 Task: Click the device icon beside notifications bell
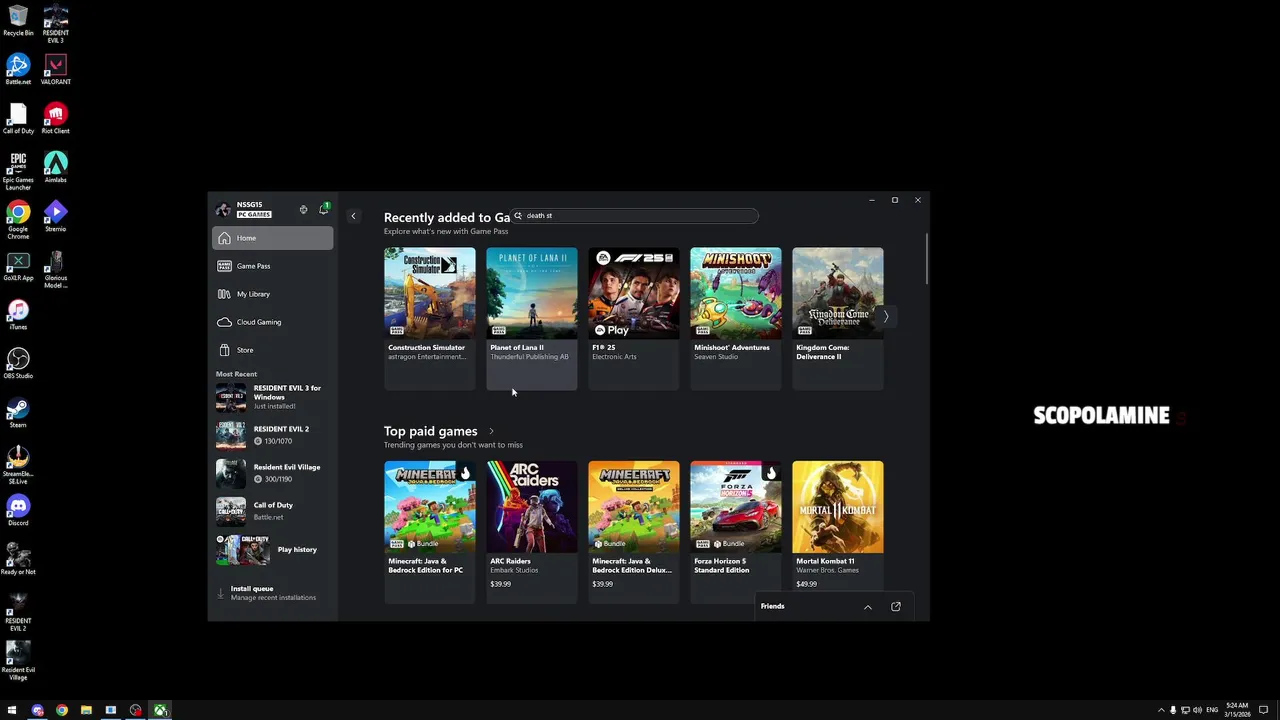coord(303,210)
